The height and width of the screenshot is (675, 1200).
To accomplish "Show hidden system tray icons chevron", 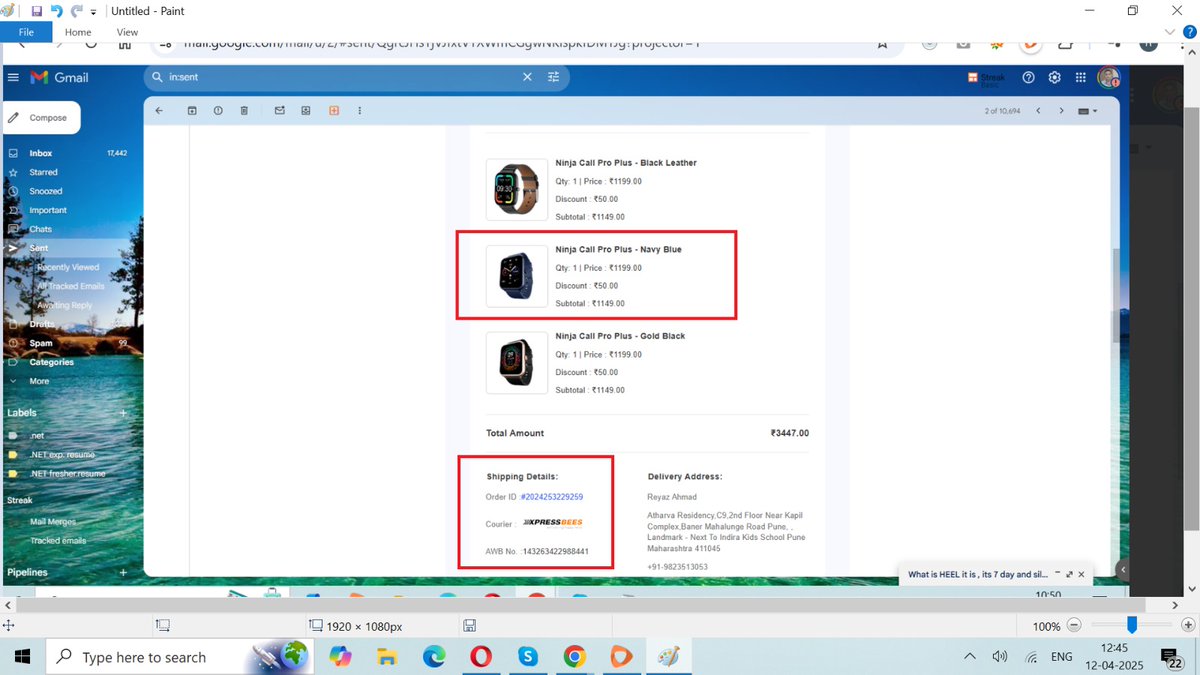I will click(x=969, y=657).
